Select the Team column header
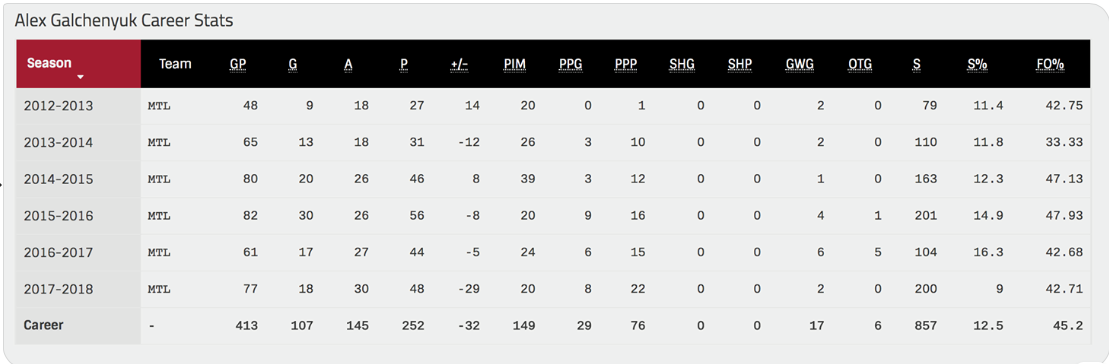Viewport: 1109px width, 364px height. click(x=175, y=64)
